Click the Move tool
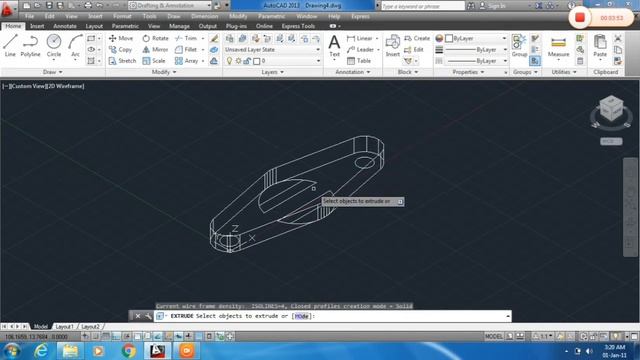Viewport: 640px width, 360px height. (x=121, y=38)
